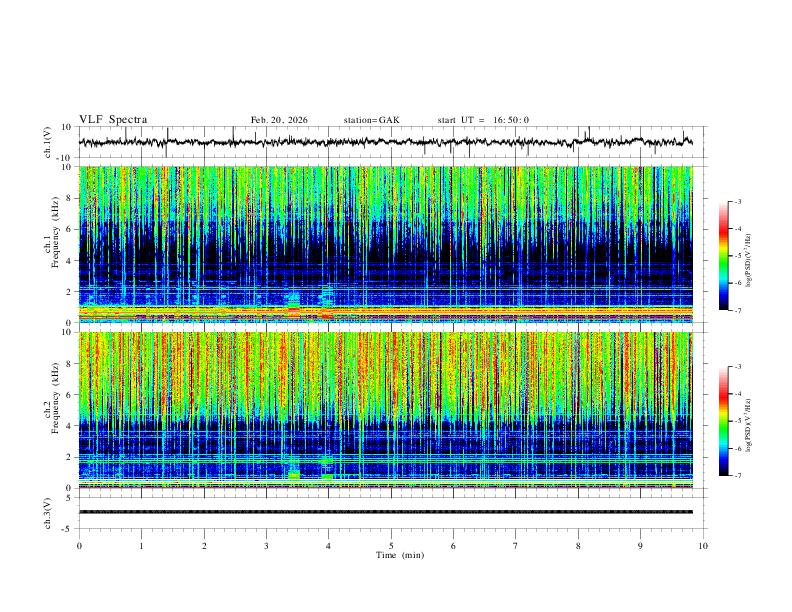Viewport: 792px width, 612px height.
Task: Select the "ch.2 Frequency (kHz)" axis label
Action: [52, 398]
